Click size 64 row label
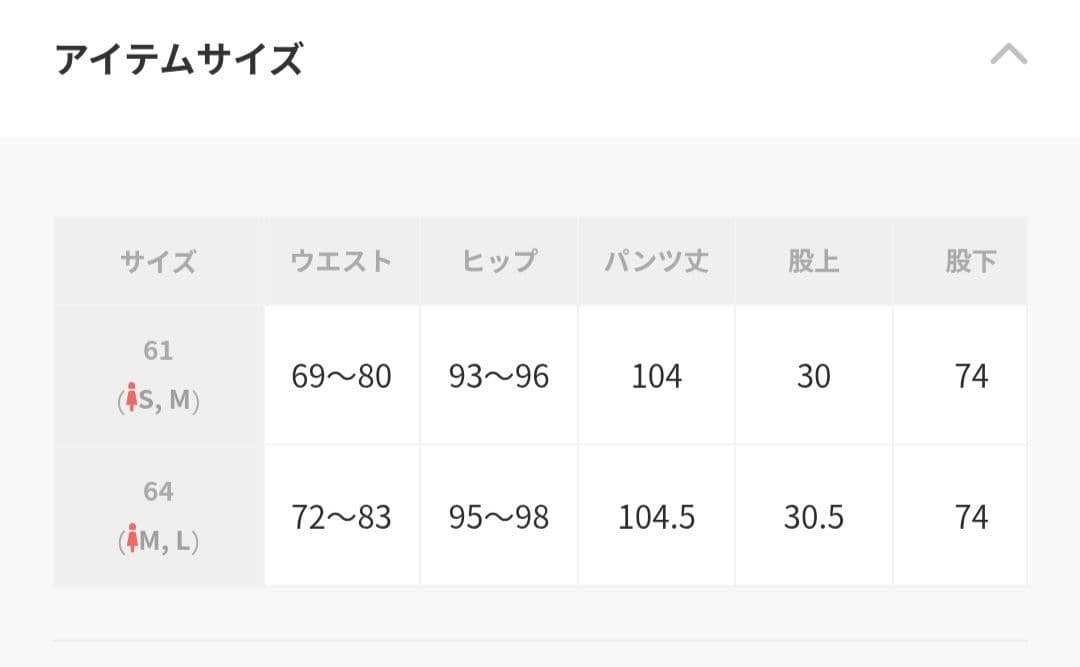Screen dimensions: 1080x667 tap(158, 516)
